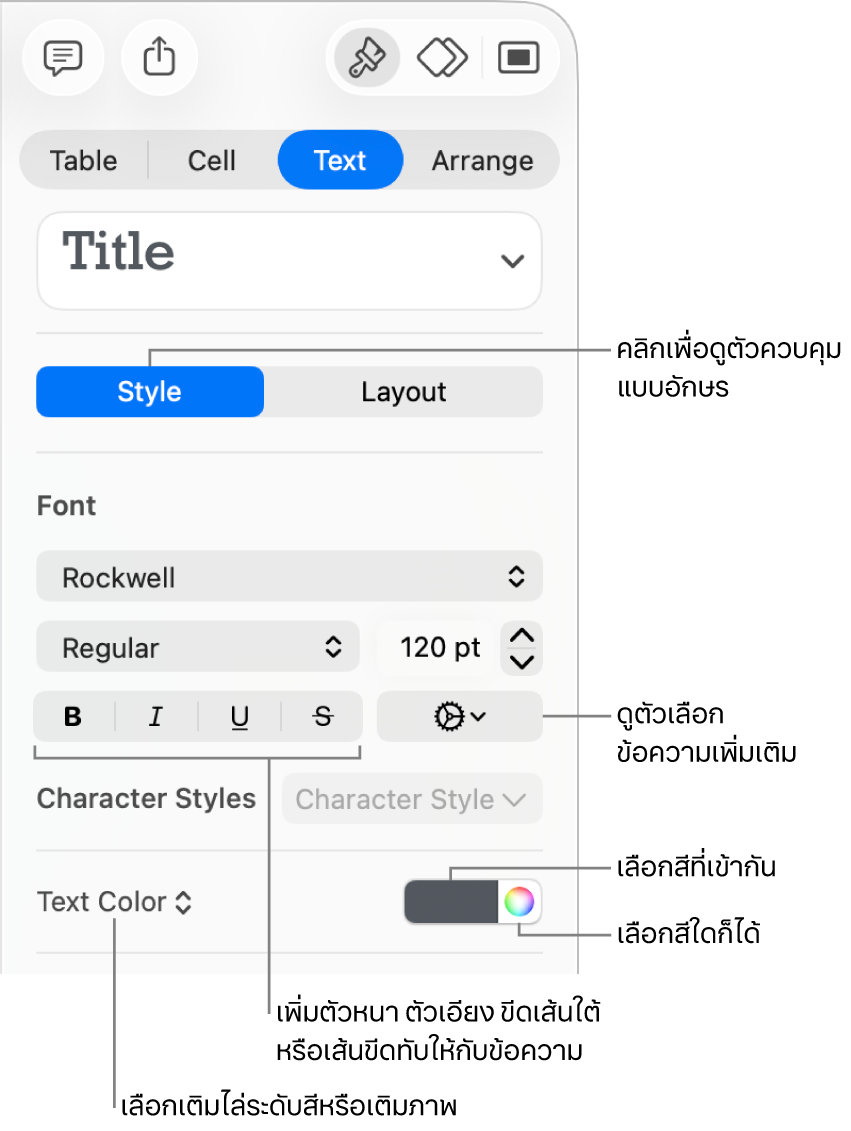Click the Style button
This screenshot has width=851, height=1131.
(150, 392)
